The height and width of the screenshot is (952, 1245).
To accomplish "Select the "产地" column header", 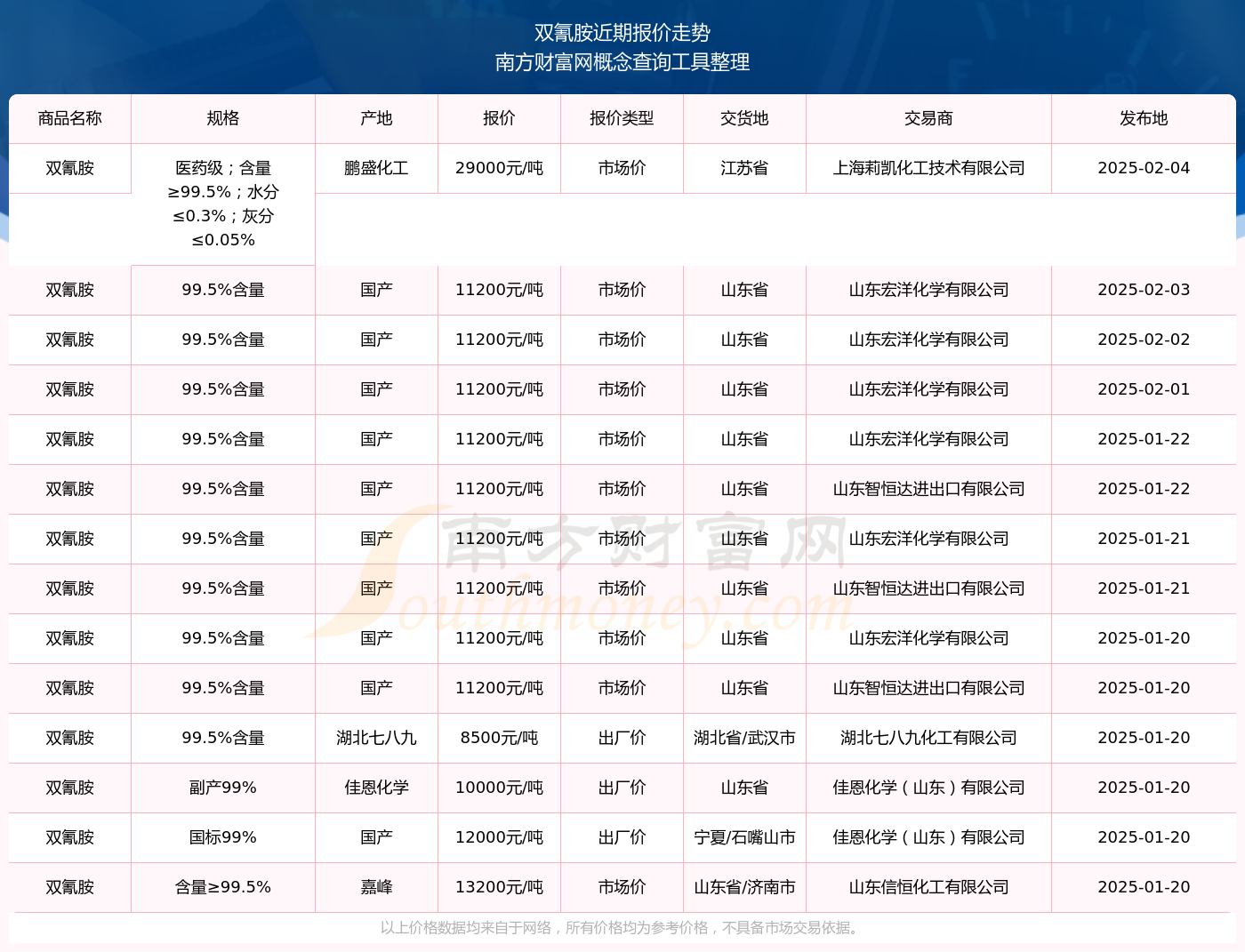I will pyautogui.click(x=376, y=118).
